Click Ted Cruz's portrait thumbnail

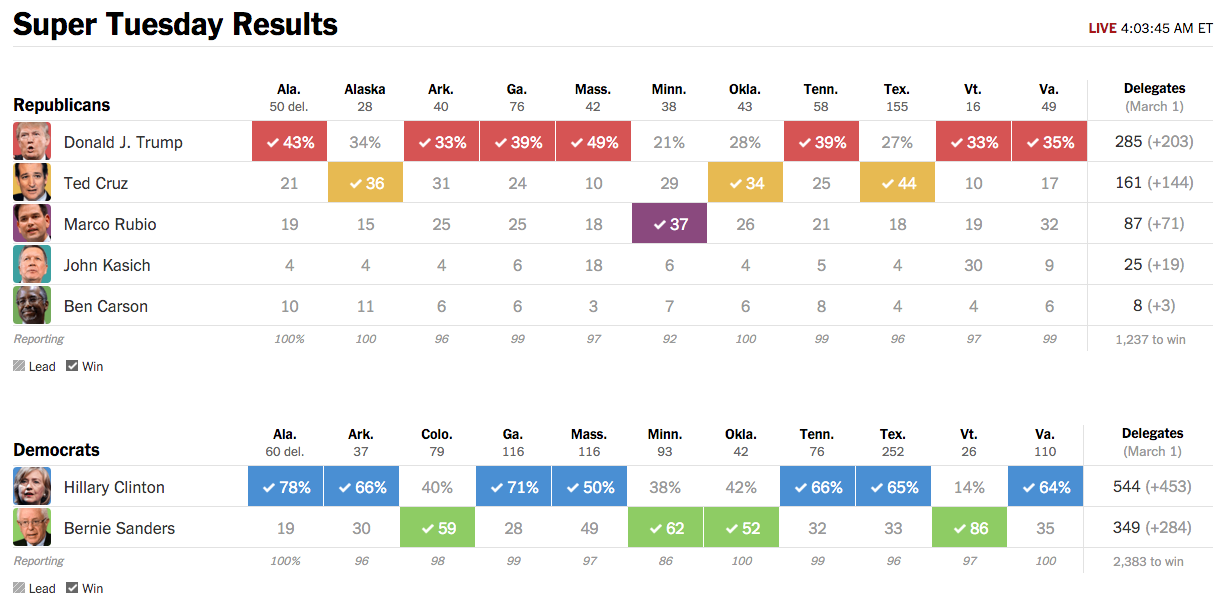(32, 183)
